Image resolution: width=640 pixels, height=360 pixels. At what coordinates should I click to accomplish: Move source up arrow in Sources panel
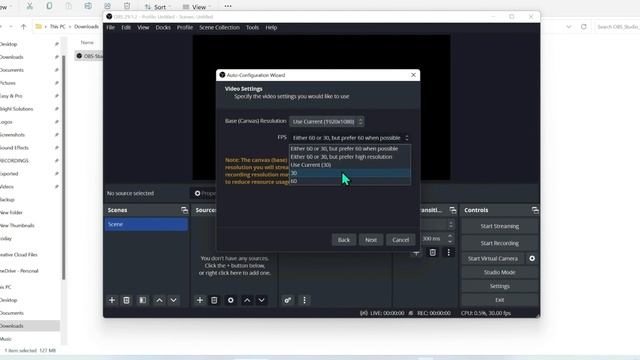tap(247, 300)
